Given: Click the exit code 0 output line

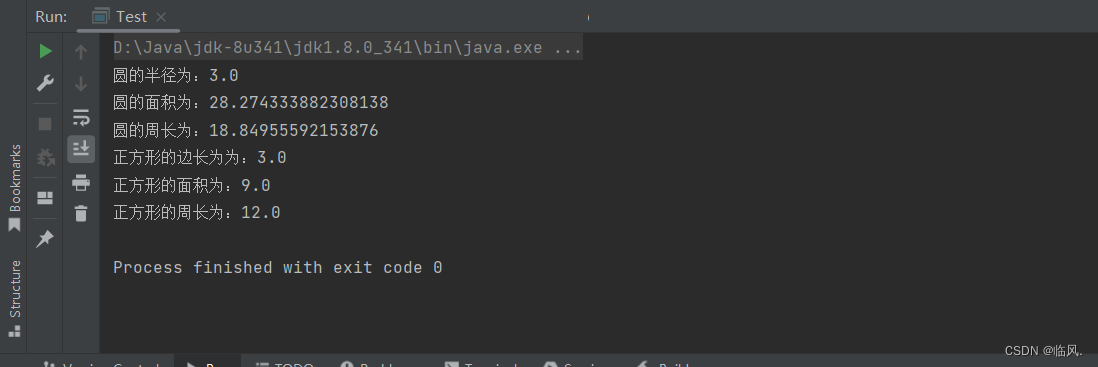Looking at the screenshot, I should pos(278,268).
